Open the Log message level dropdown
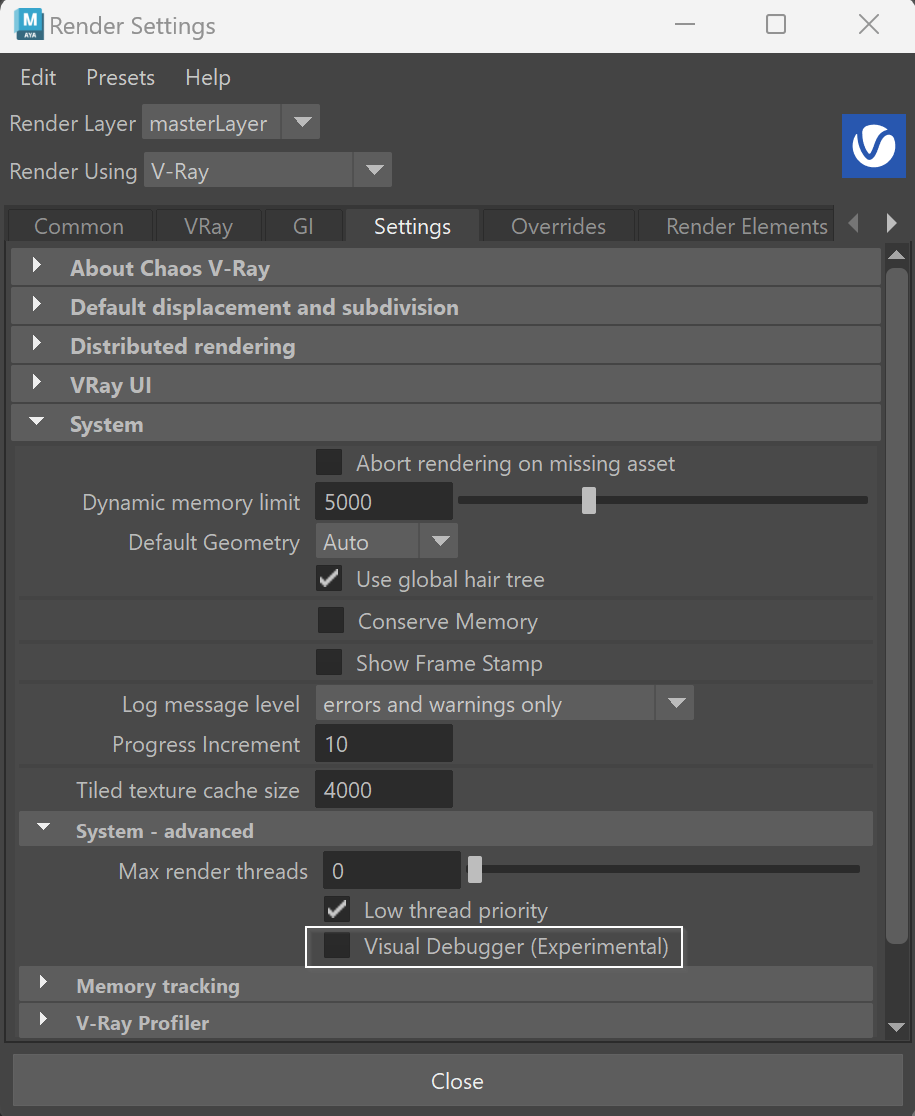915x1116 pixels. tap(504, 703)
